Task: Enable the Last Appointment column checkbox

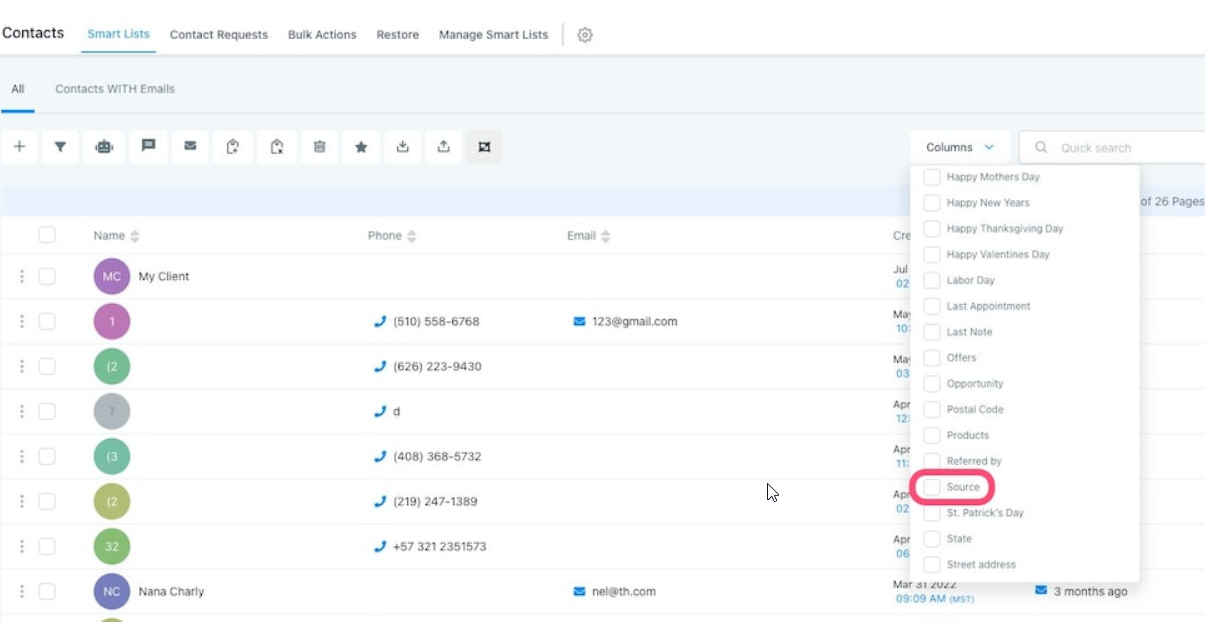Action: (931, 306)
